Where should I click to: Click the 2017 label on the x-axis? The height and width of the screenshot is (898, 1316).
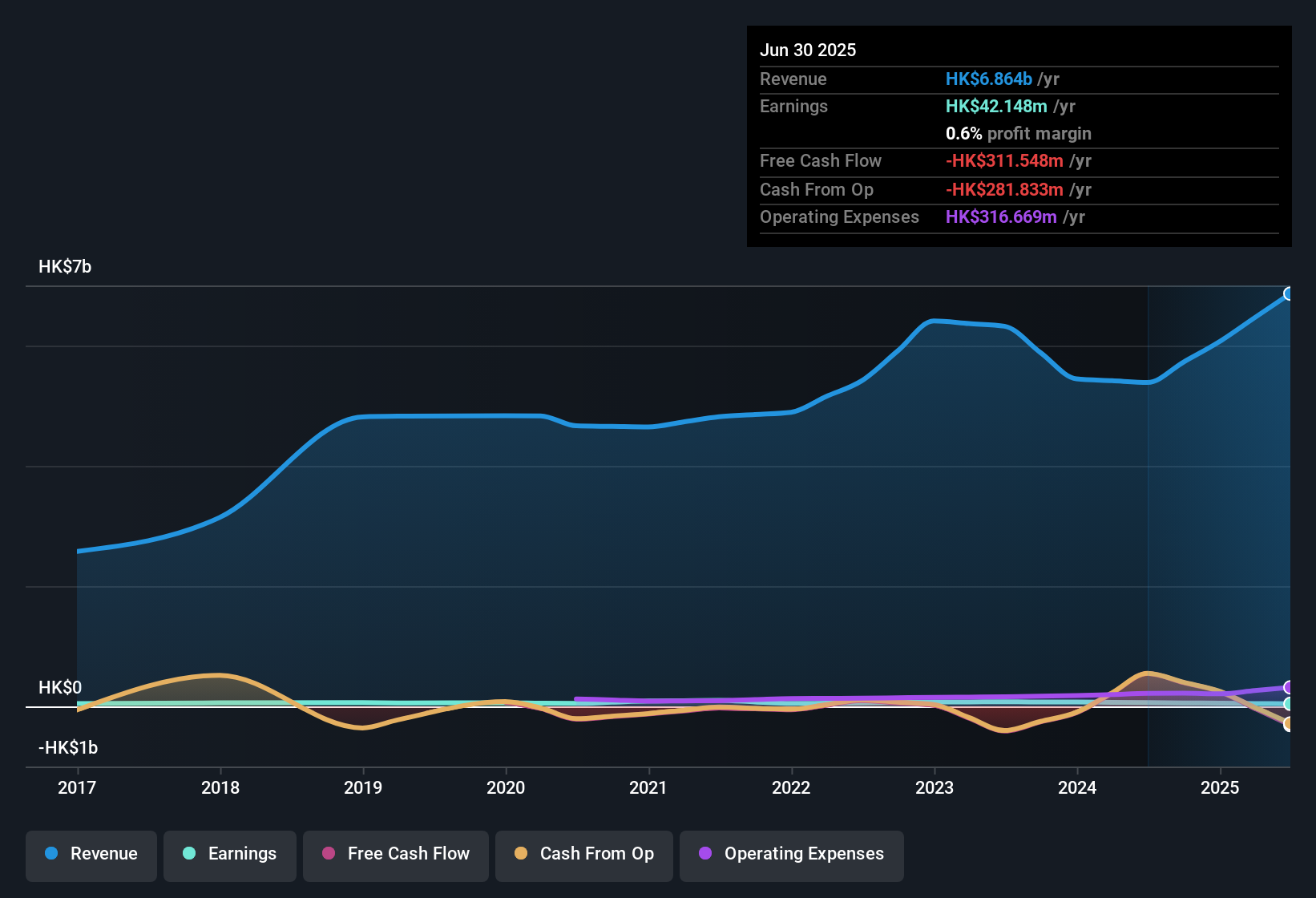pos(77,788)
